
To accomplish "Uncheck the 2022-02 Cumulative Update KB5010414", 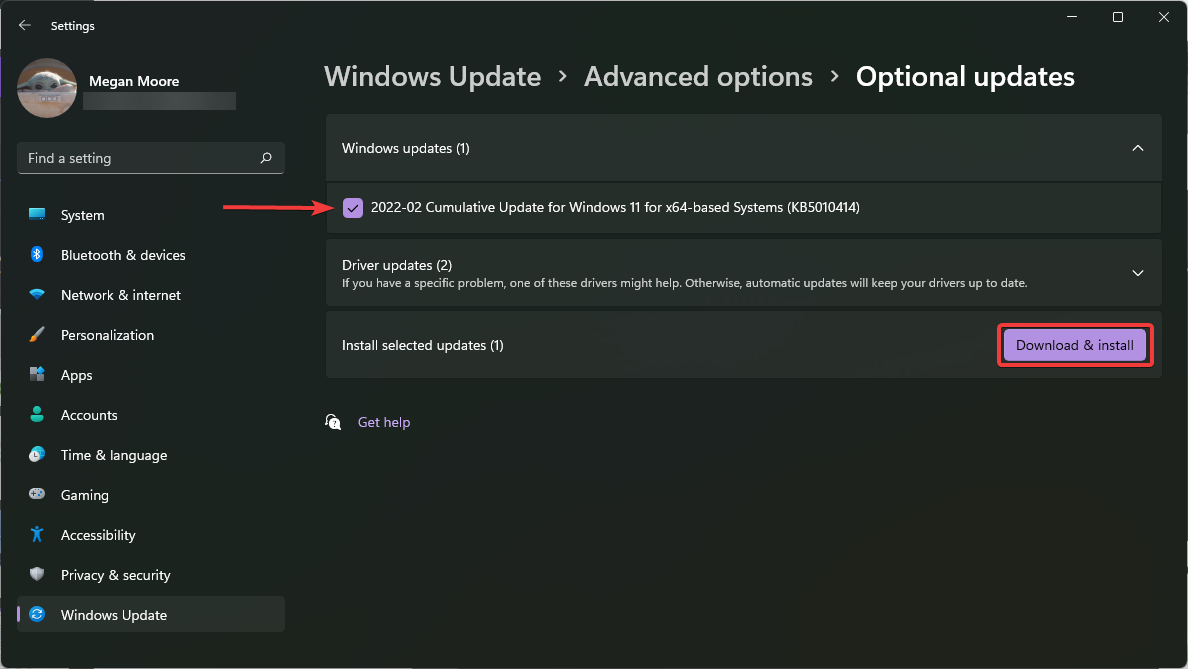I will tap(353, 207).
